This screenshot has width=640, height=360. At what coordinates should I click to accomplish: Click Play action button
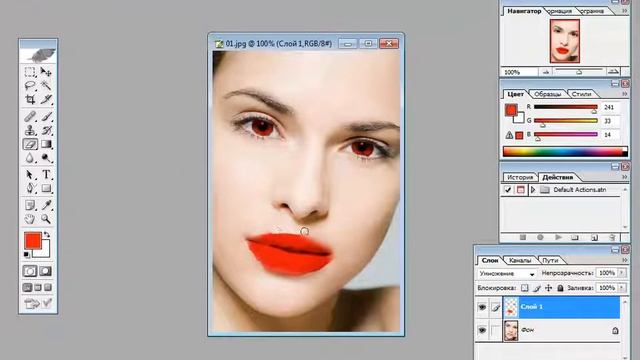click(x=558, y=237)
